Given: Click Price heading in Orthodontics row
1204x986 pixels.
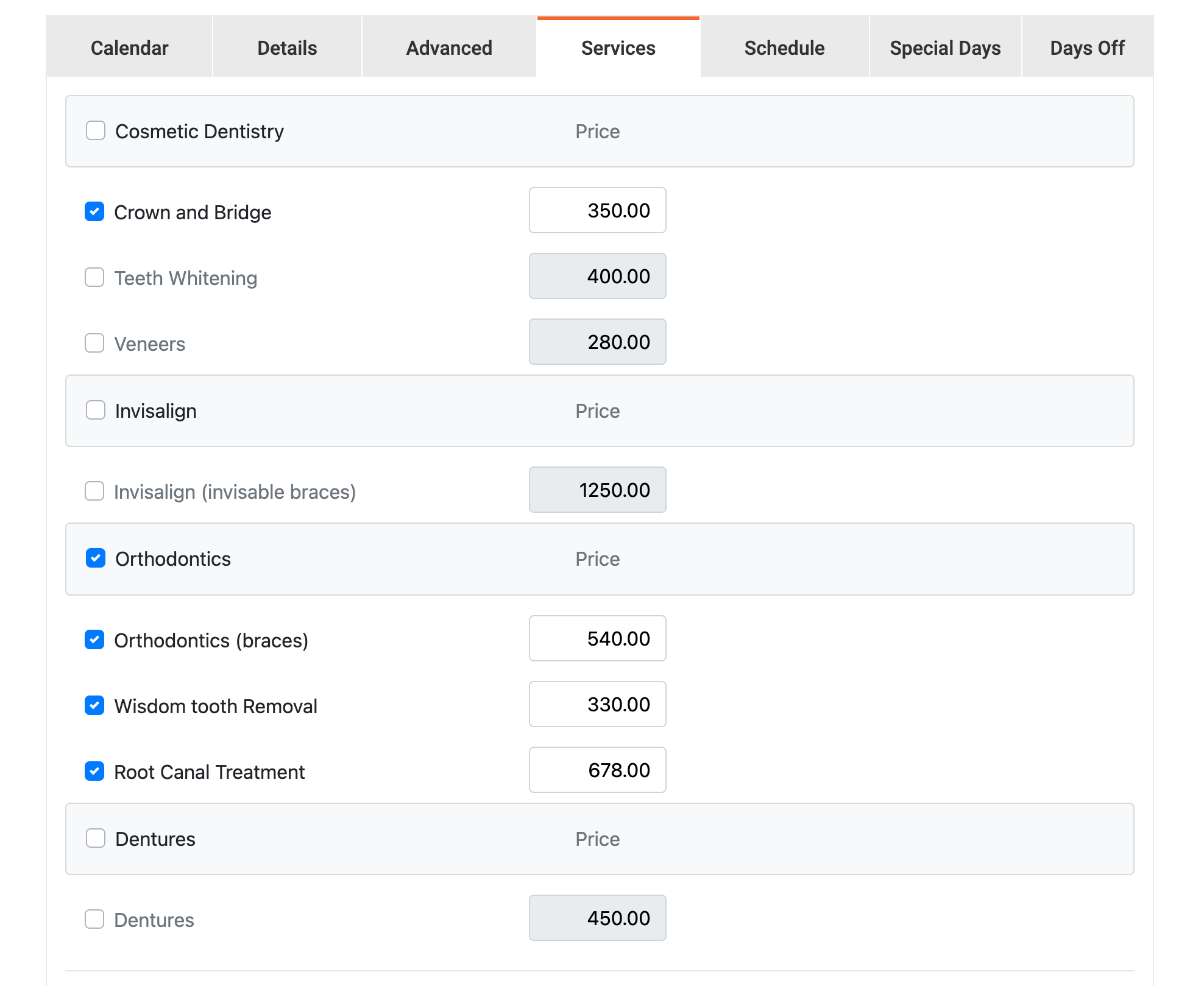Looking at the screenshot, I should point(598,559).
